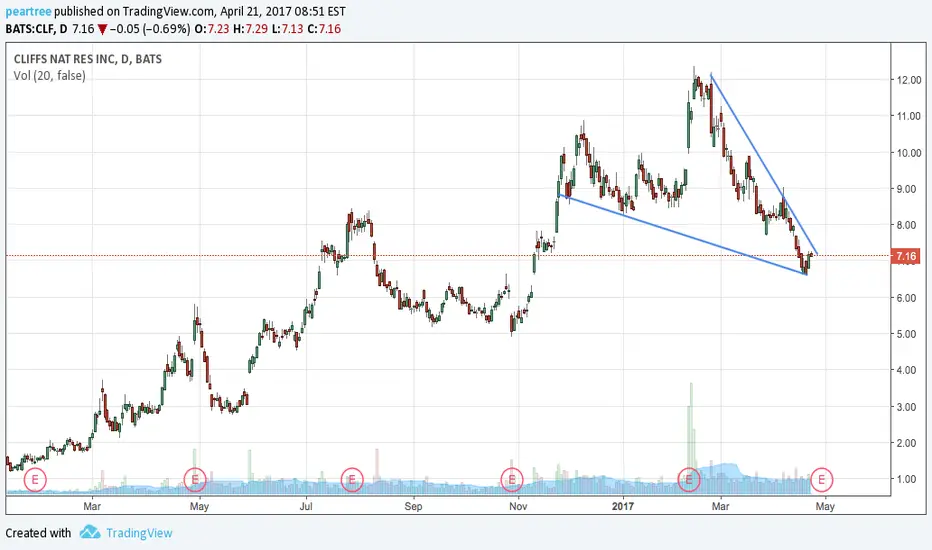The height and width of the screenshot is (550, 932).
Task: Click the TradingView logo icon at bottom
Action: click(x=90, y=532)
